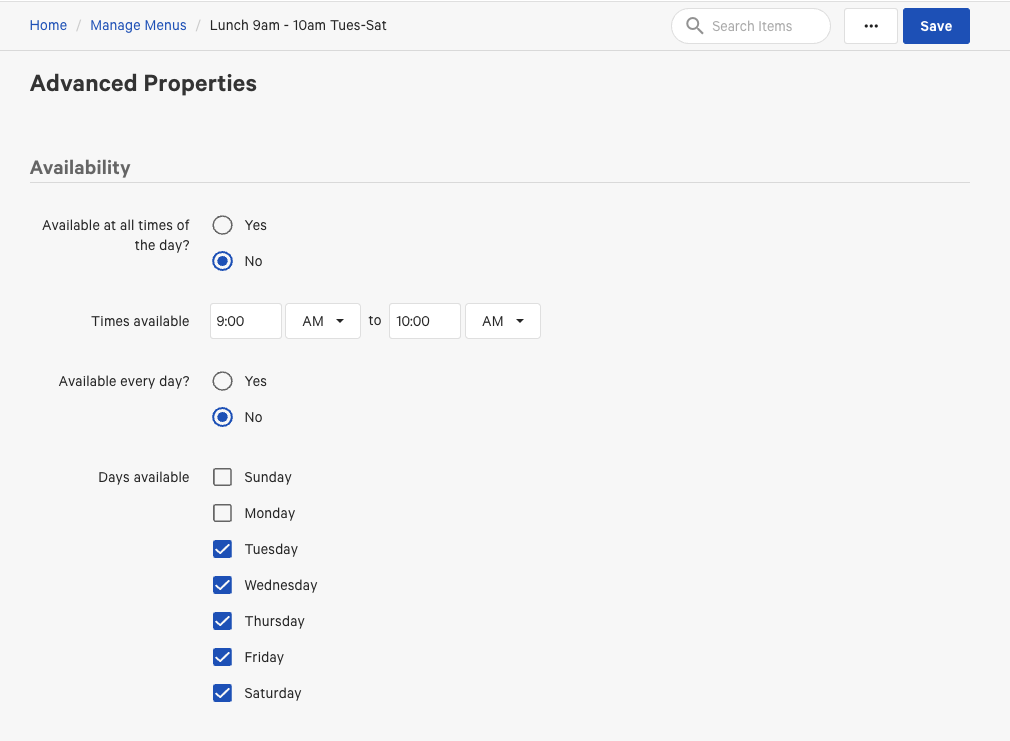
Task: Click the Save button
Action: coord(935,26)
